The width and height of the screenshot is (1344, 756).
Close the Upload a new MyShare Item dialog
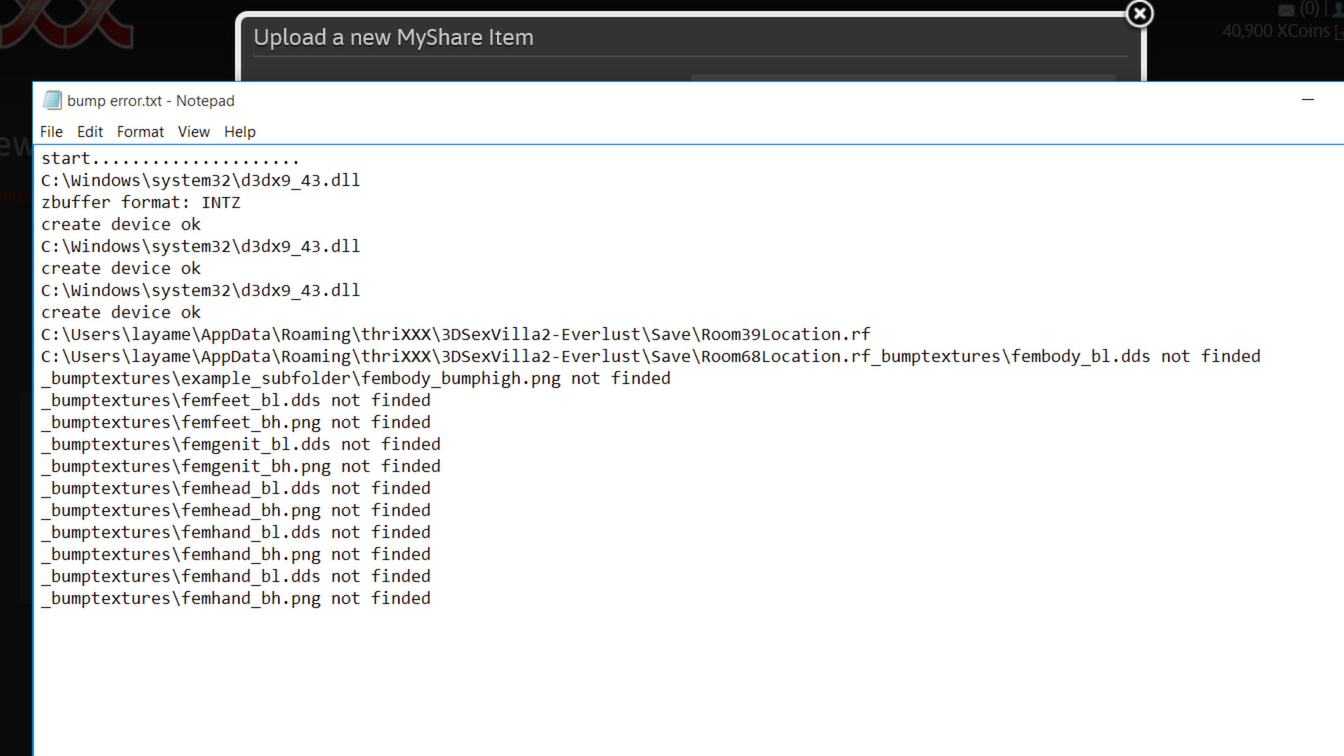(1139, 14)
